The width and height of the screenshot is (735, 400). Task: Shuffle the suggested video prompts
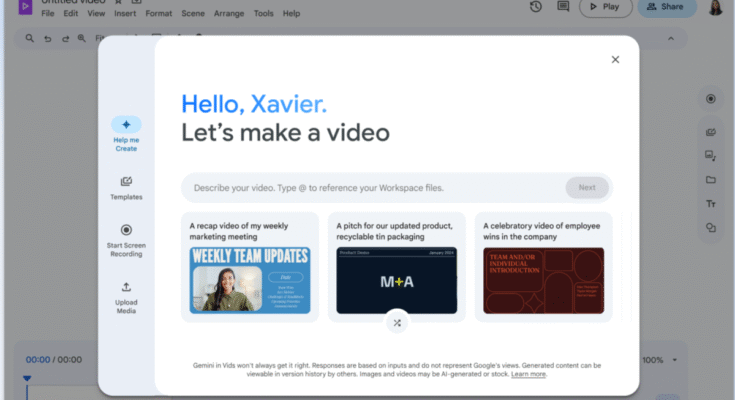(x=397, y=322)
